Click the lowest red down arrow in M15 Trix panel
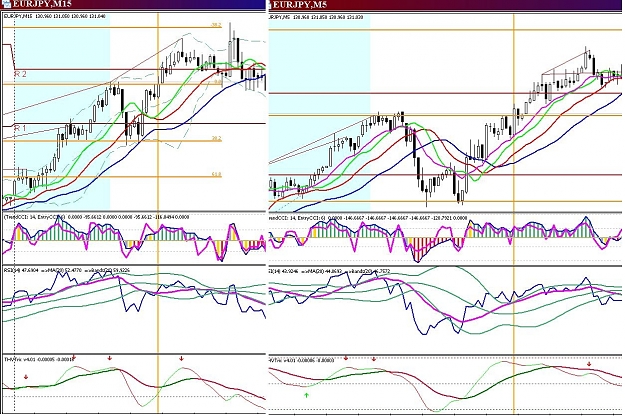The width and height of the screenshot is (625, 416). [x=26, y=377]
